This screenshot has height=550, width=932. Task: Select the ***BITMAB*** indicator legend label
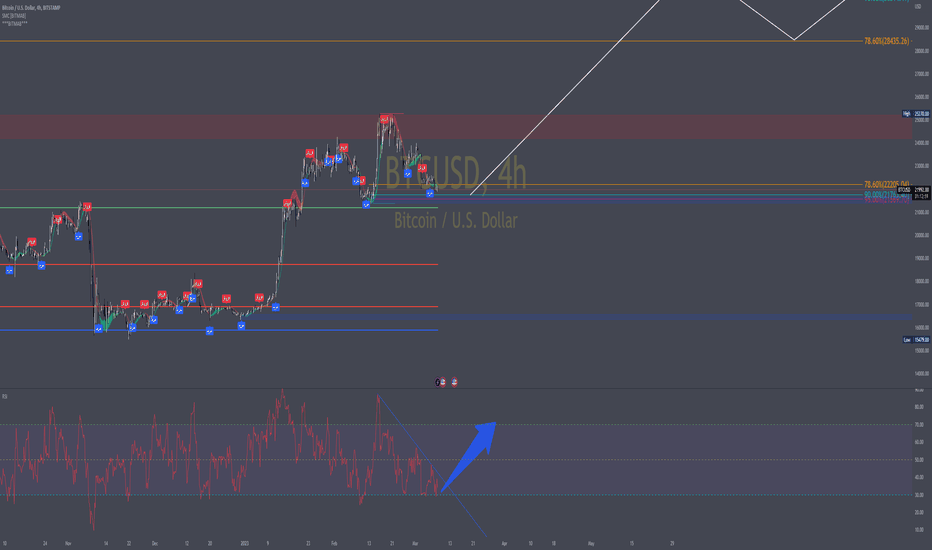click(14, 24)
